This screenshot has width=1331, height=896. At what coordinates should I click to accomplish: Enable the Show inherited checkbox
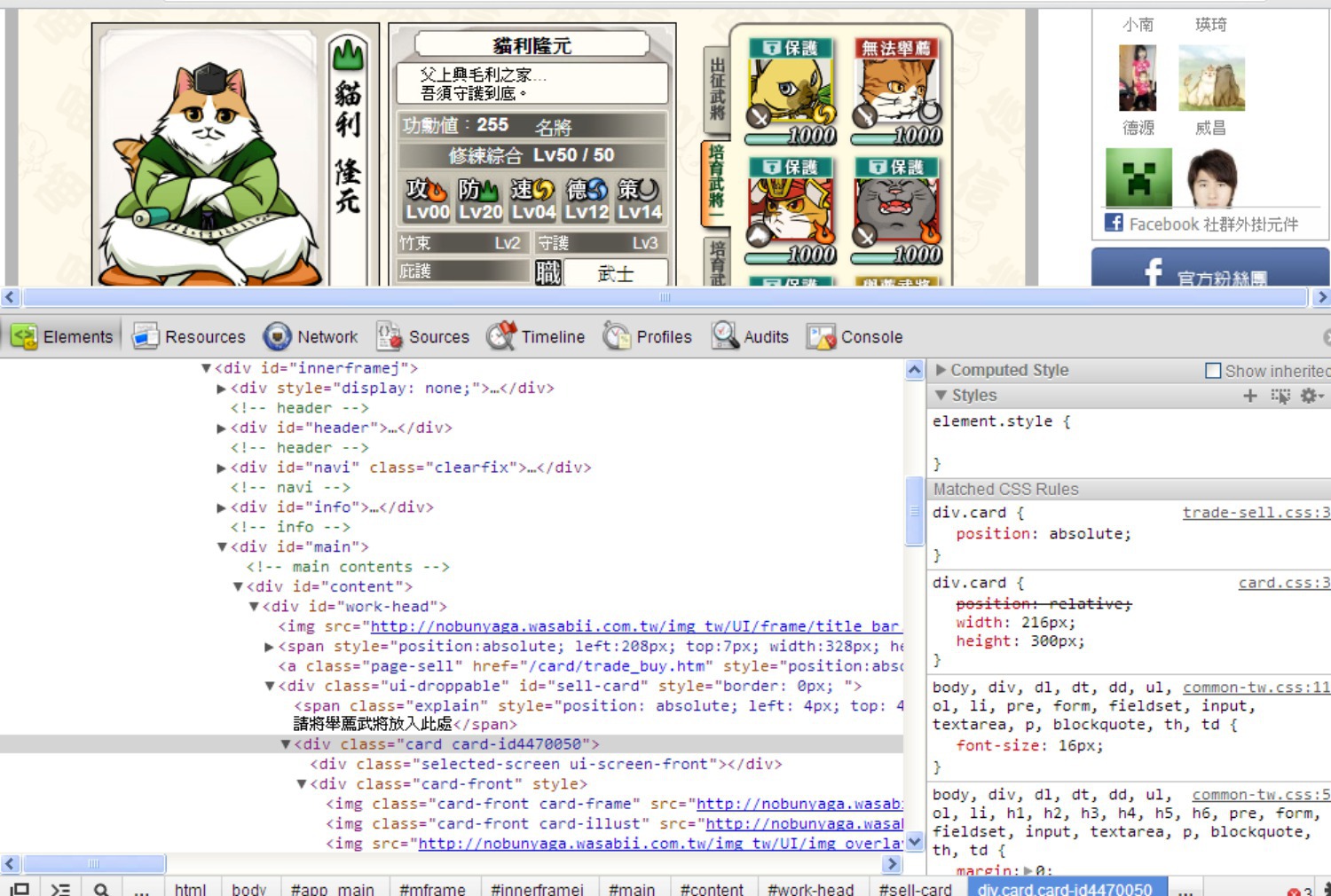click(1213, 371)
